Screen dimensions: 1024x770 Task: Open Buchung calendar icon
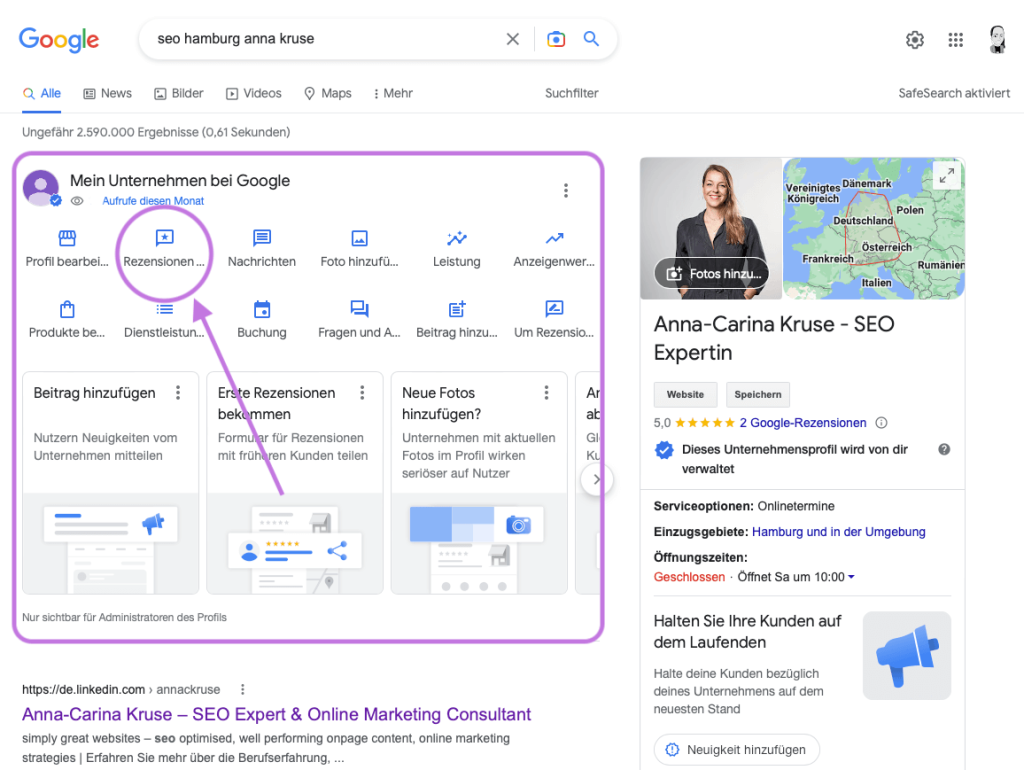coord(262,309)
